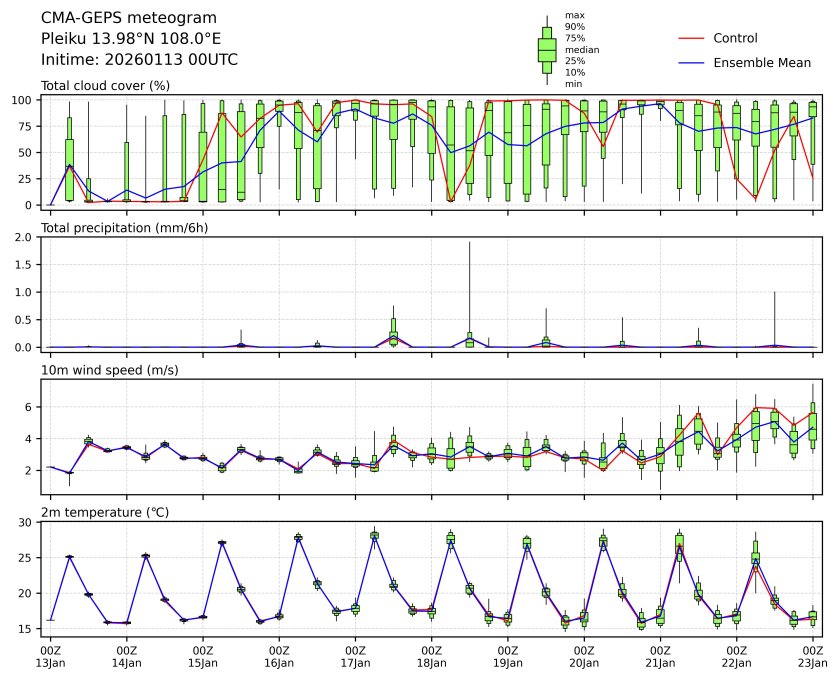The image size is (839, 680).
Task: Select the 'Total cloud cover (%)' panel title
Action: [x=105, y=86]
